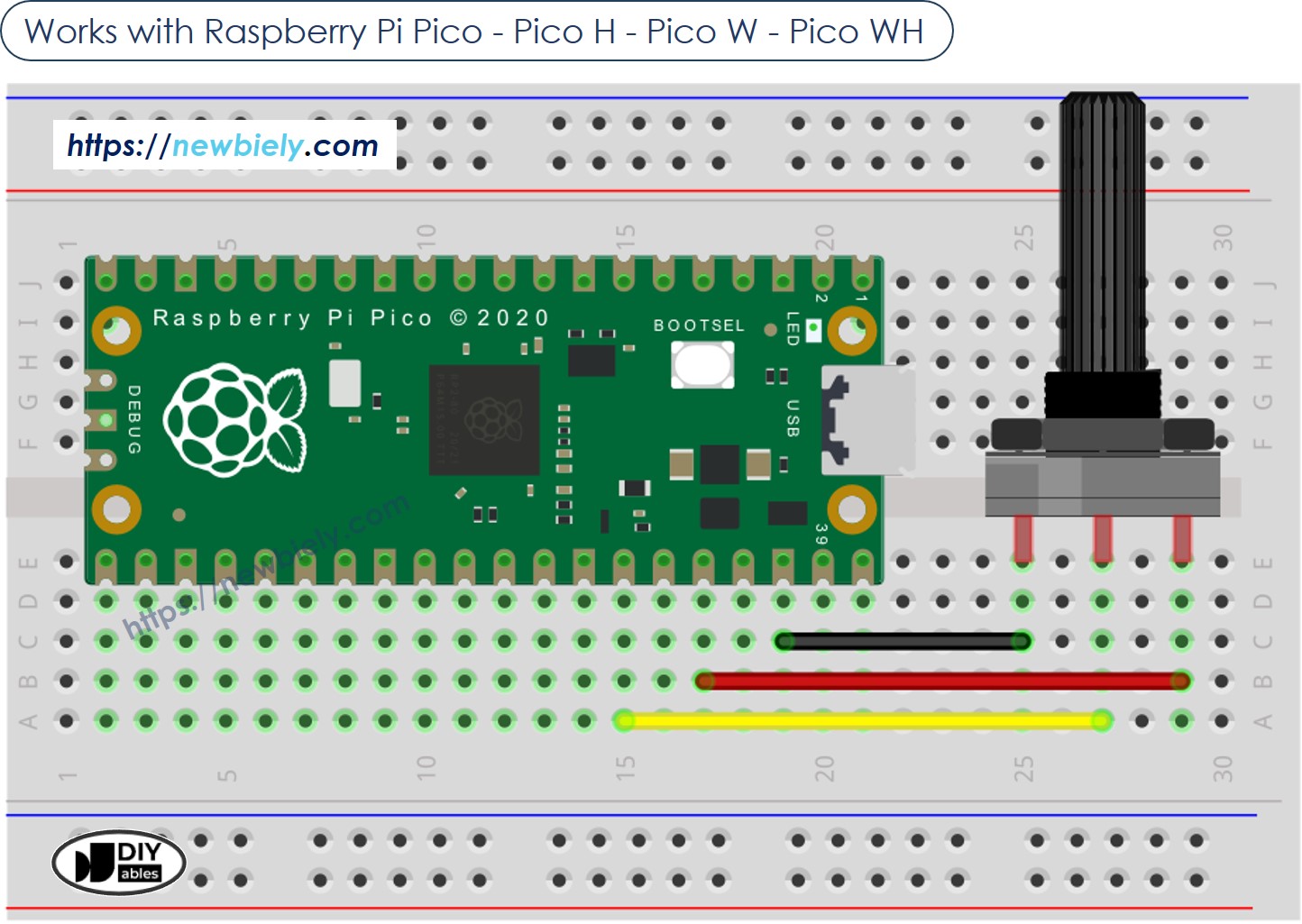The height and width of the screenshot is (924, 1302).
Task: Click the 'Works with Raspberry Pi Pico' banner
Action: pyautogui.click(x=477, y=32)
